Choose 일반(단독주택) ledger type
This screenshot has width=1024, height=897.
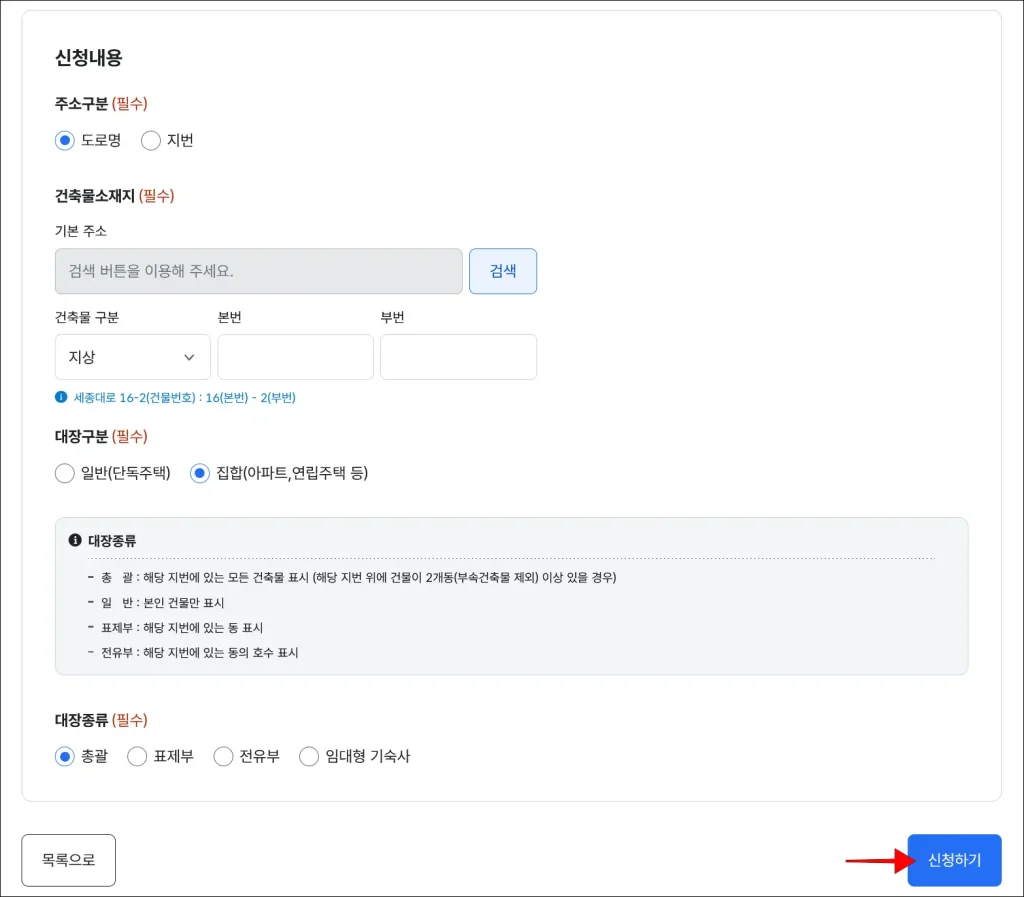point(65,473)
